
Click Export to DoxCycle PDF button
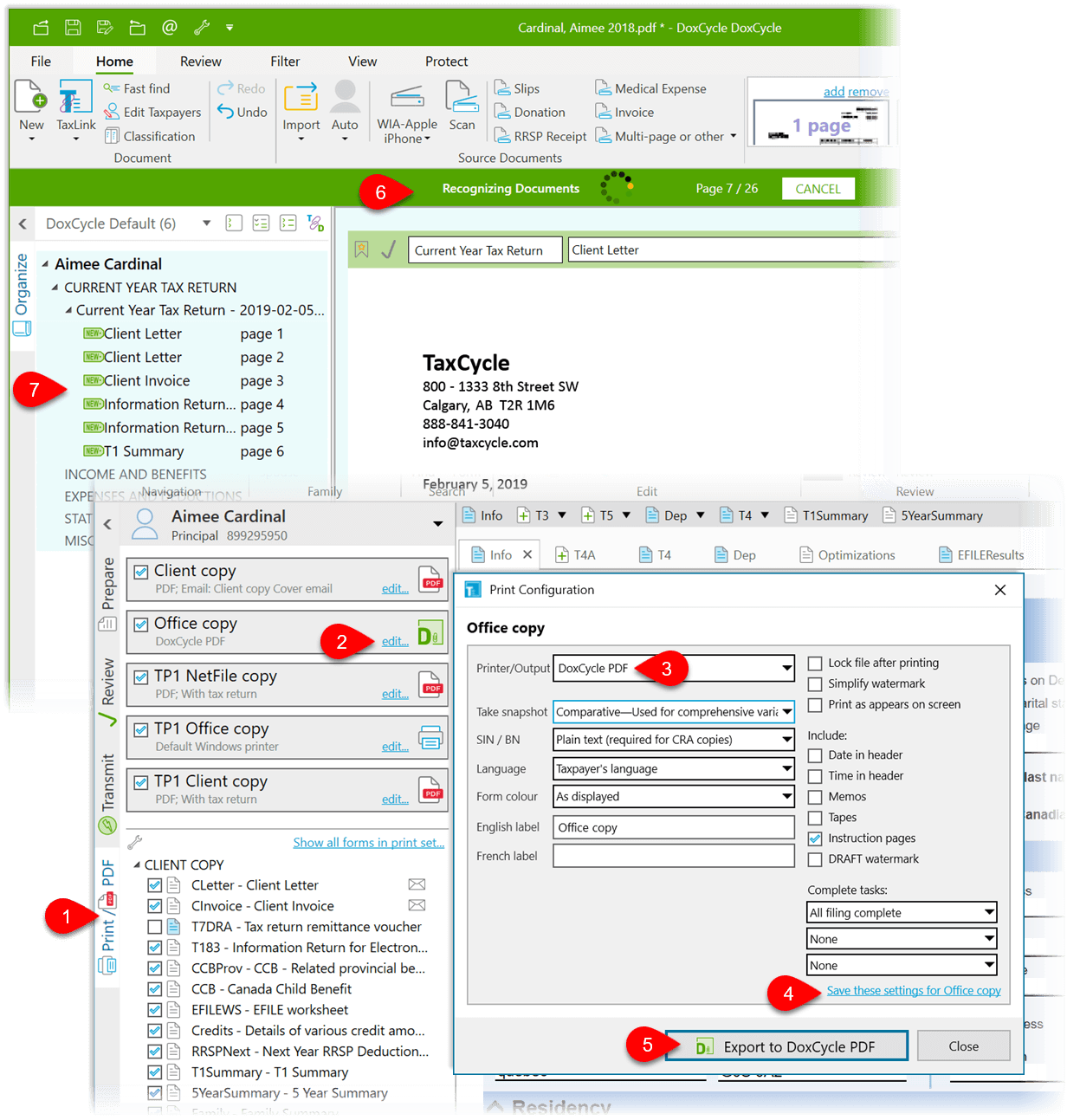coord(786,1046)
